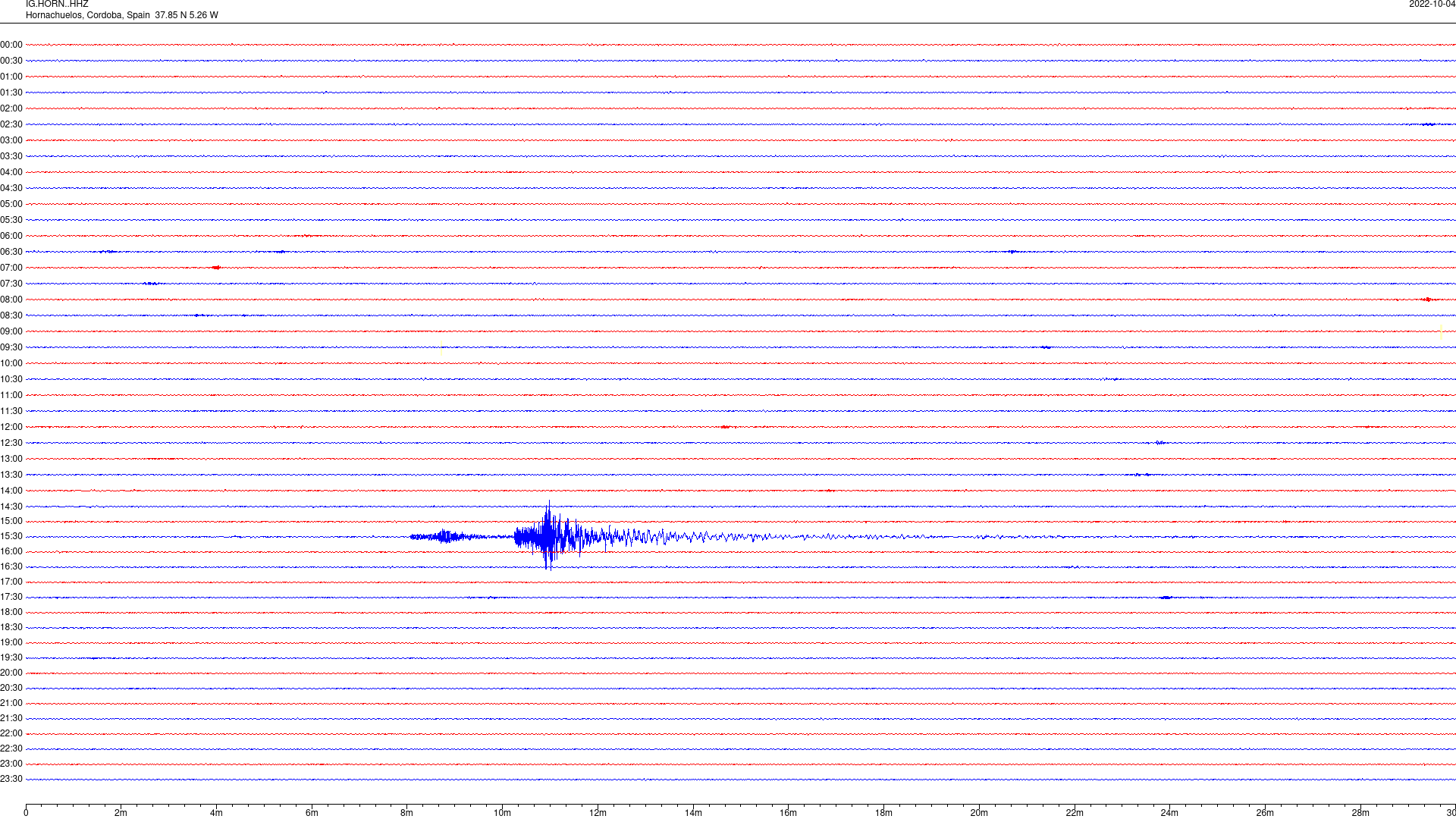Click the 20m tick on the time axis
The height and width of the screenshot is (819, 1456).
(979, 813)
